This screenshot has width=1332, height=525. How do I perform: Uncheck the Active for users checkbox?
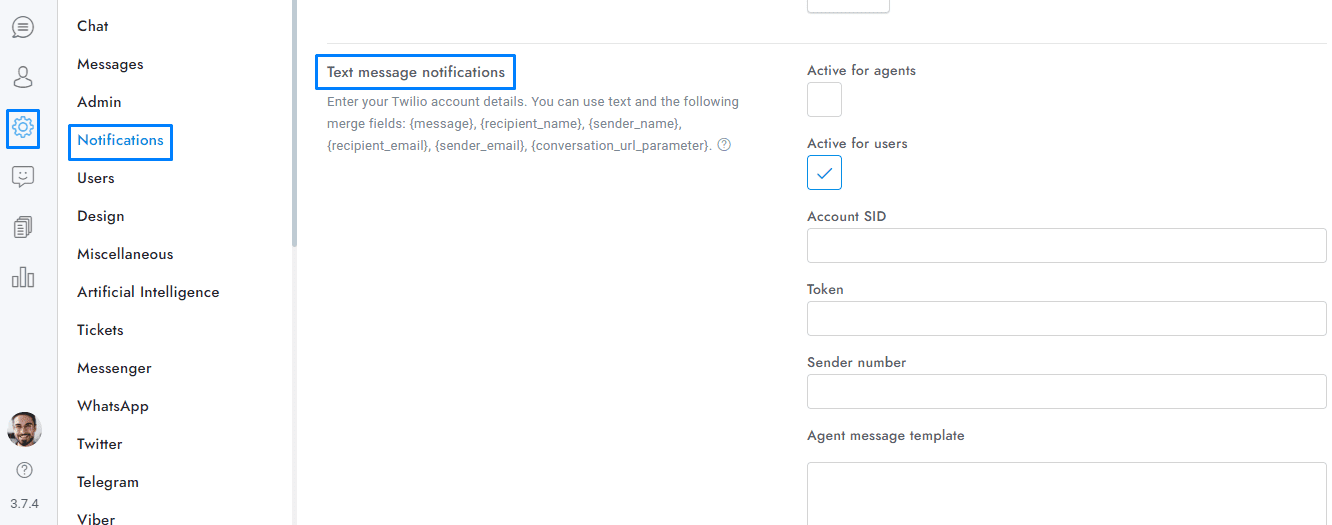tap(824, 173)
